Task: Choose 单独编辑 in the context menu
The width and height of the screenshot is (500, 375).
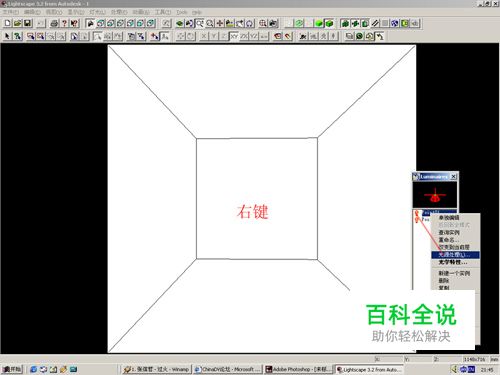Action: click(x=455, y=218)
